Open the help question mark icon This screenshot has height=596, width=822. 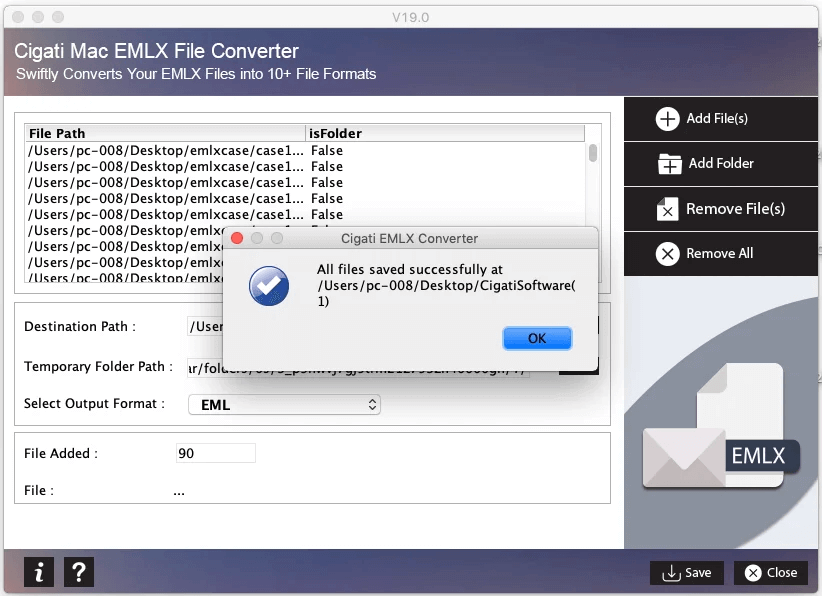tap(79, 572)
